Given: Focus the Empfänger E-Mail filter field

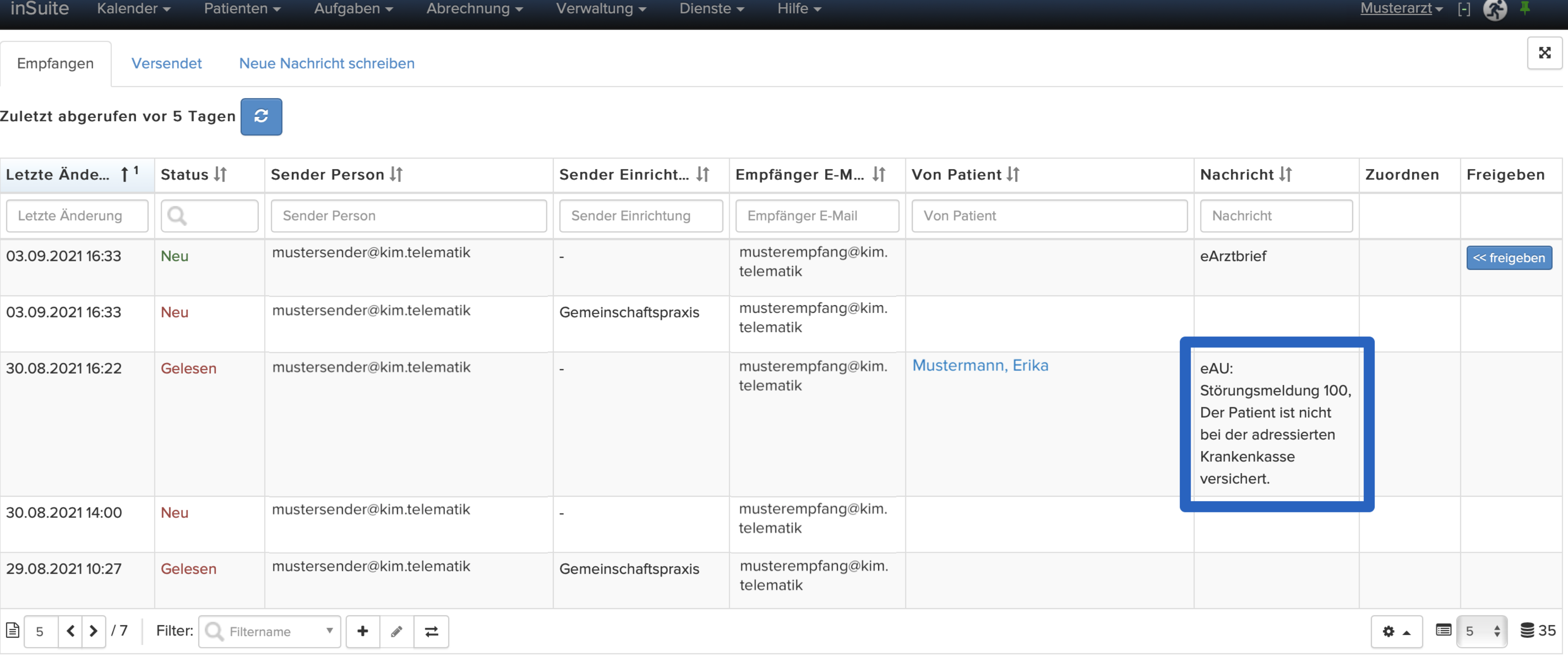Looking at the screenshot, I should click(817, 215).
